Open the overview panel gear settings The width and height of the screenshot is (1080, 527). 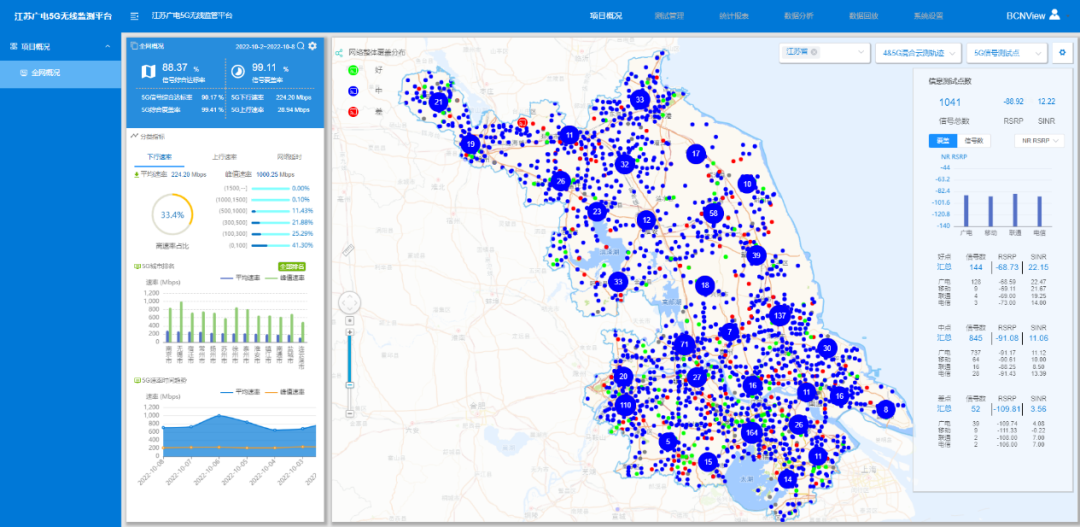313,46
